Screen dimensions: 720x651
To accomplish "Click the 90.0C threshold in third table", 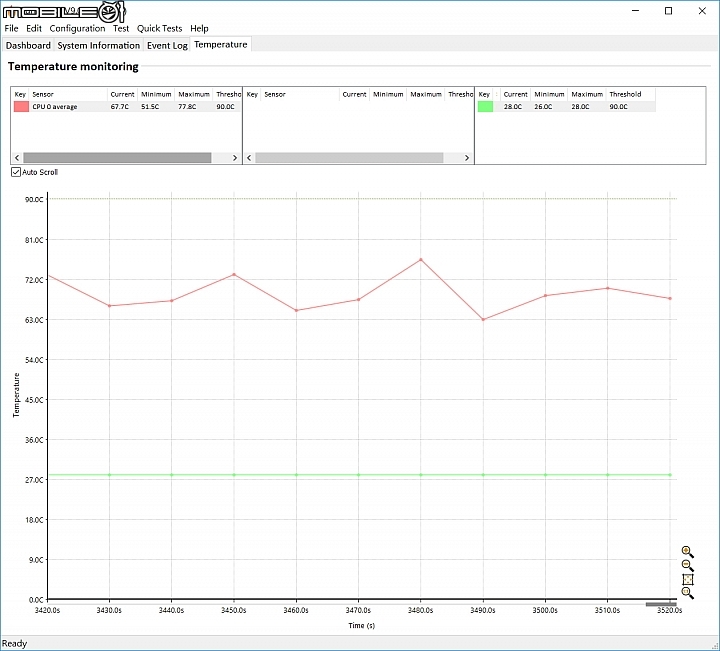I will coord(618,107).
